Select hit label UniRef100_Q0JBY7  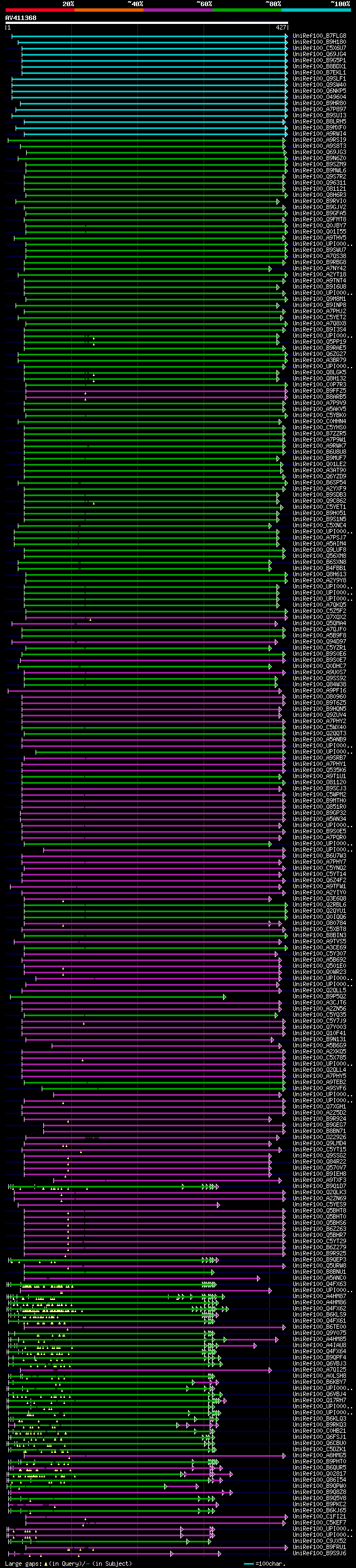319,225
